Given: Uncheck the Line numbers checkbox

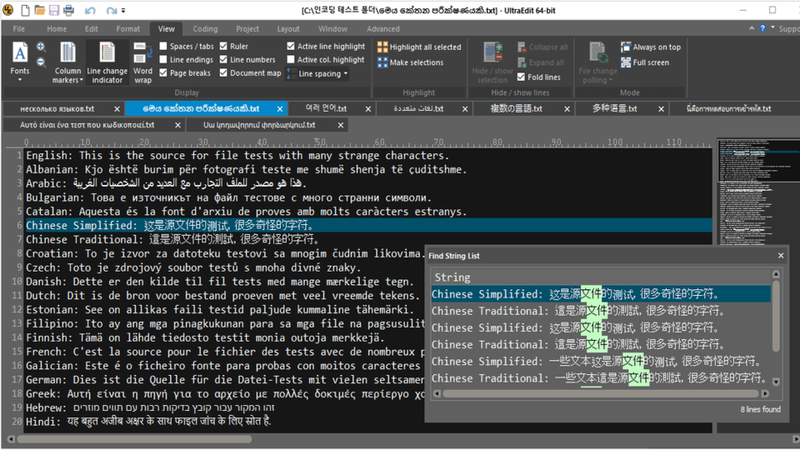Looking at the screenshot, I should (223, 60).
